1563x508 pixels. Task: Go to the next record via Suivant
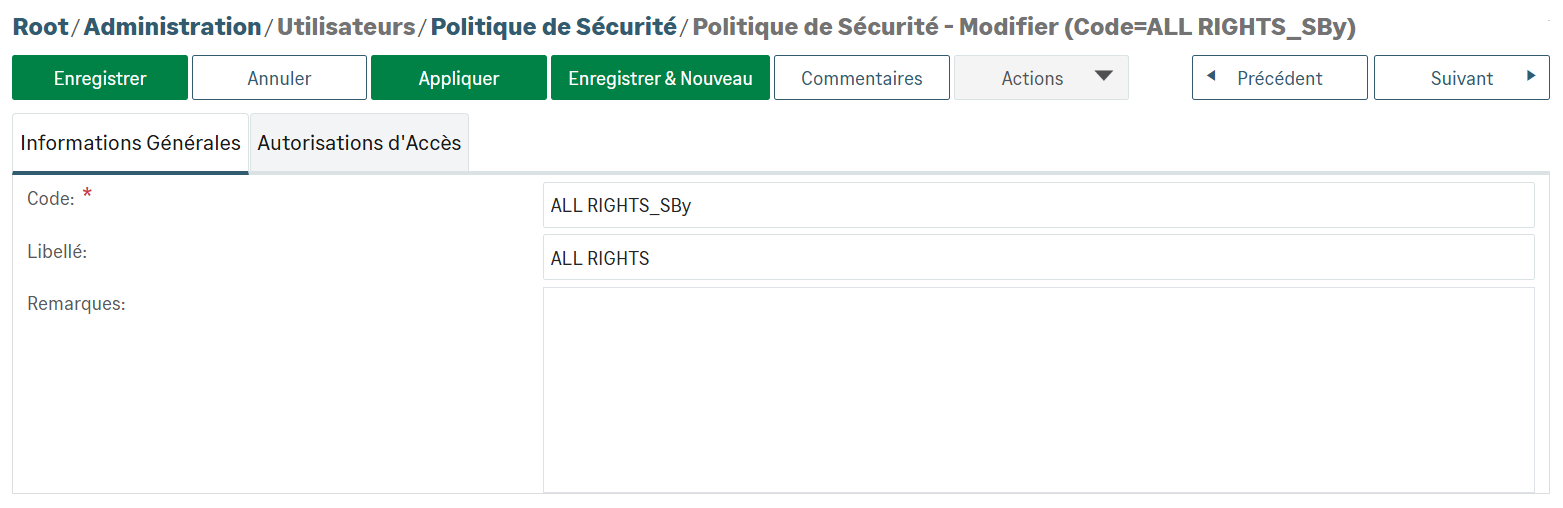coord(1461,78)
